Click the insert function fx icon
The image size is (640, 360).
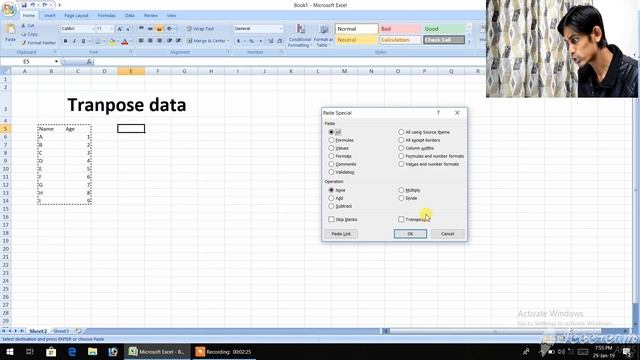[89, 62]
